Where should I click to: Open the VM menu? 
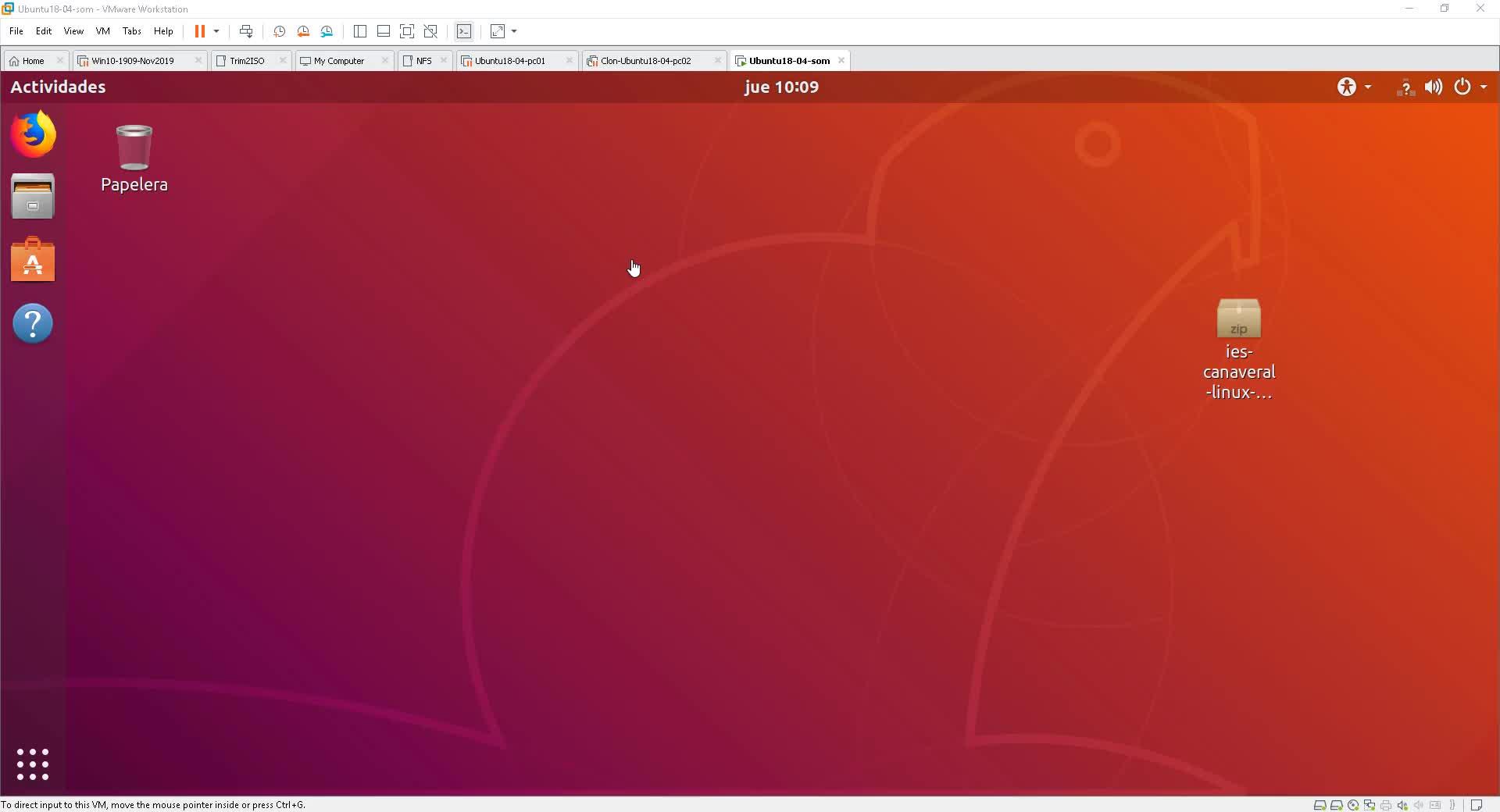(102, 31)
